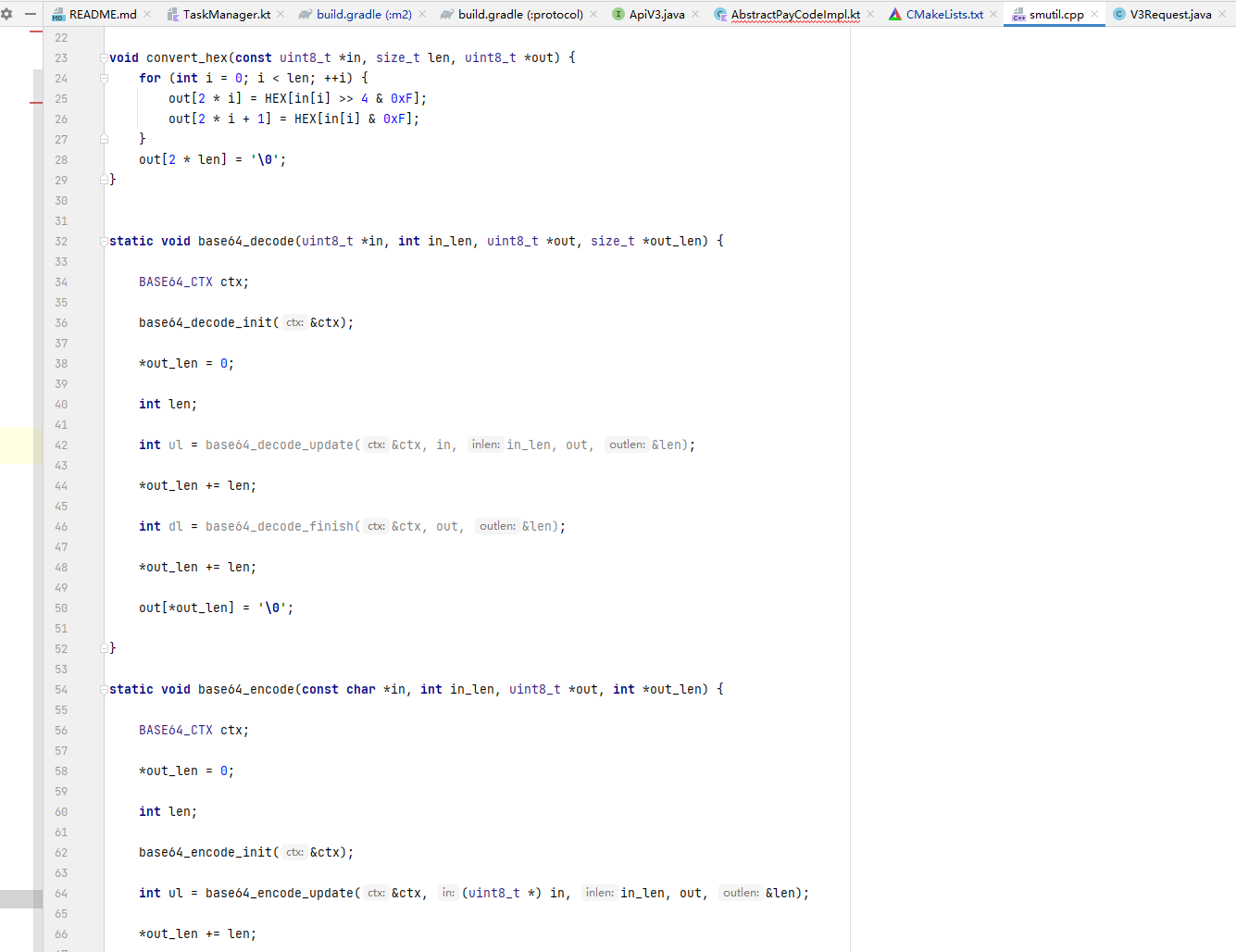Viewport: 1236px width, 952px height.
Task: Switch to the V3Request.java tab
Action: (1170, 14)
